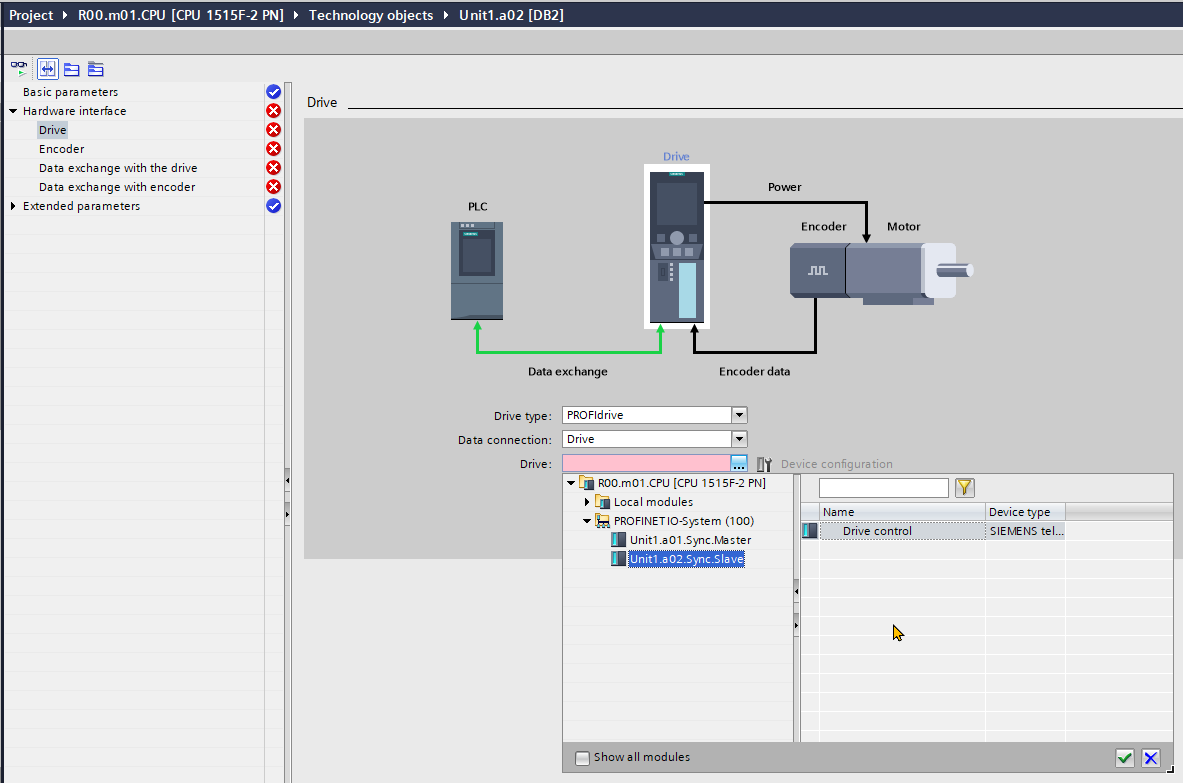
Task: Cancel selection with the blue X button
Action: point(1151,758)
